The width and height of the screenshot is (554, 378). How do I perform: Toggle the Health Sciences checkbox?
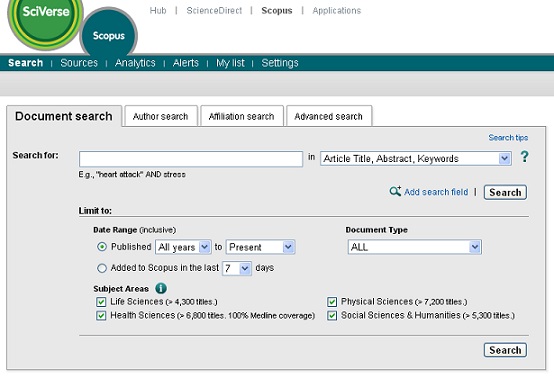(101, 315)
